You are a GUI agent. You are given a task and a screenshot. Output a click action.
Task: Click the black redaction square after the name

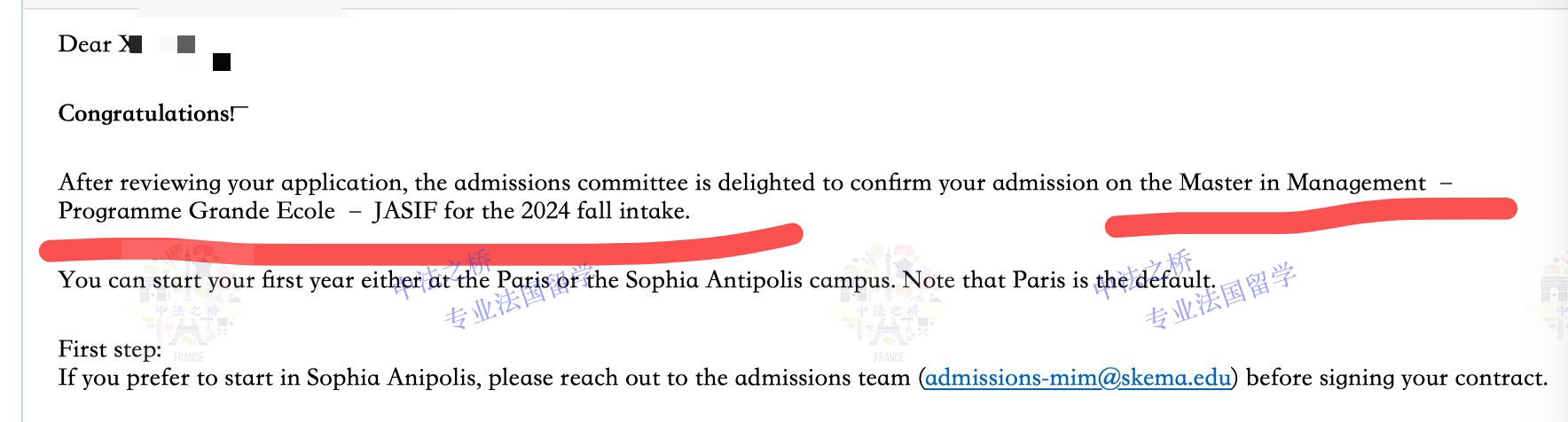(222, 62)
